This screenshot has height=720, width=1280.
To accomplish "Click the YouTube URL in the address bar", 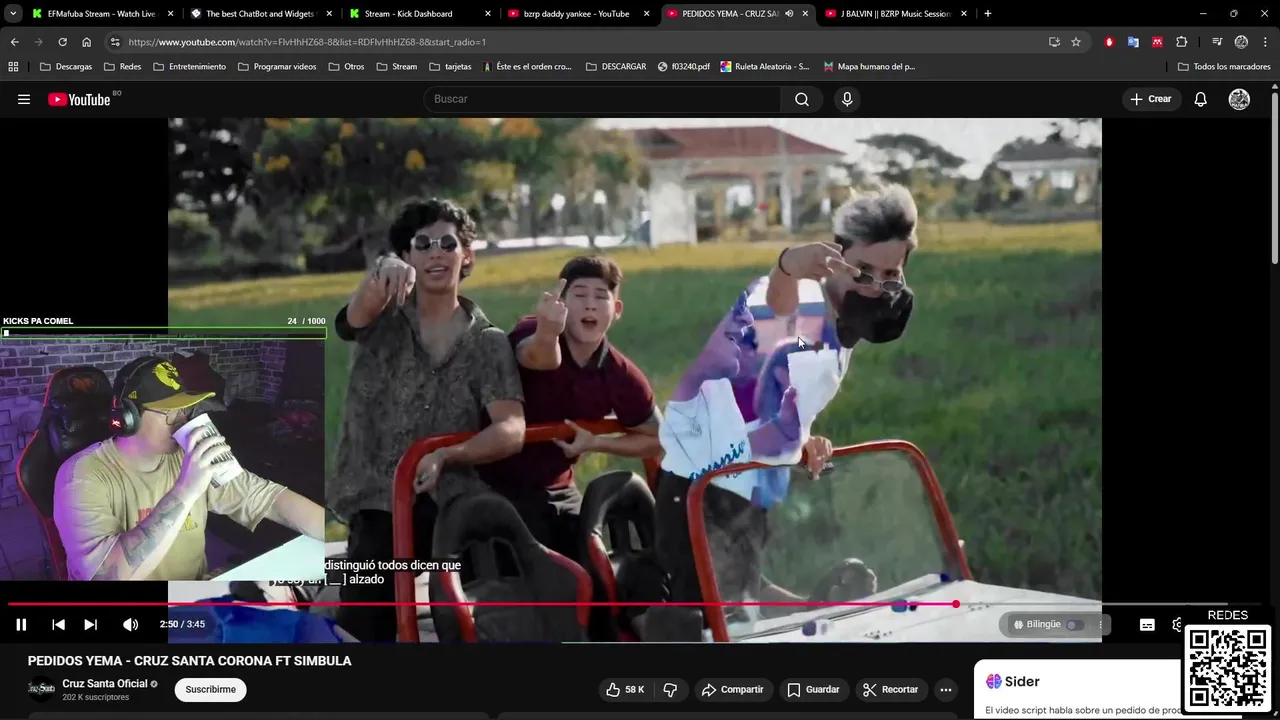I will click(x=307, y=42).
